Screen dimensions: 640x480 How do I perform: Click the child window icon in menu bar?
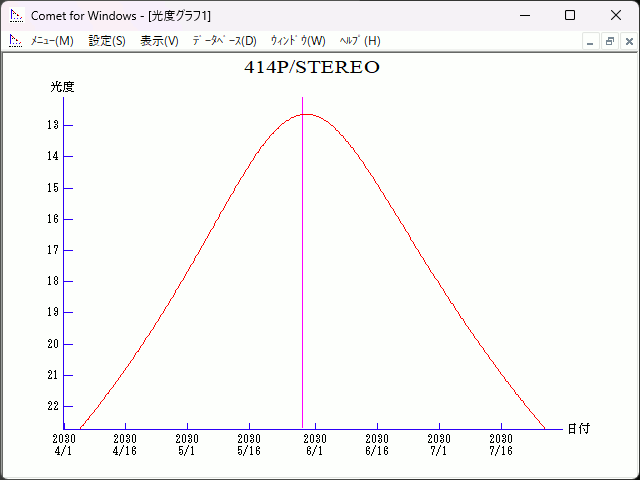pyautogui.click(x=16, y=41)
